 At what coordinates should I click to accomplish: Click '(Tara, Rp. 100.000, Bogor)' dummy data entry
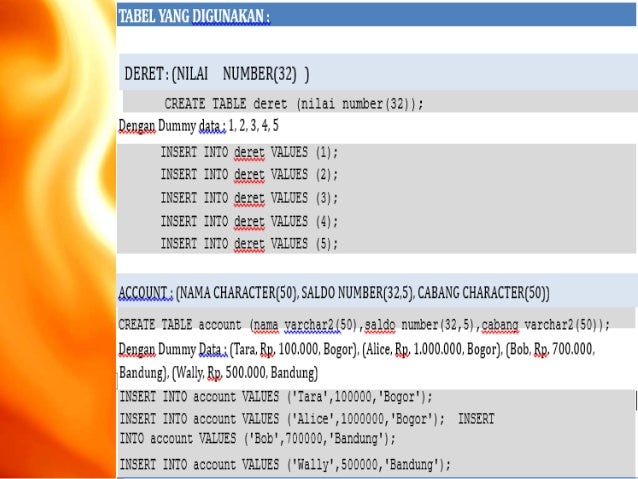(294, 350)
